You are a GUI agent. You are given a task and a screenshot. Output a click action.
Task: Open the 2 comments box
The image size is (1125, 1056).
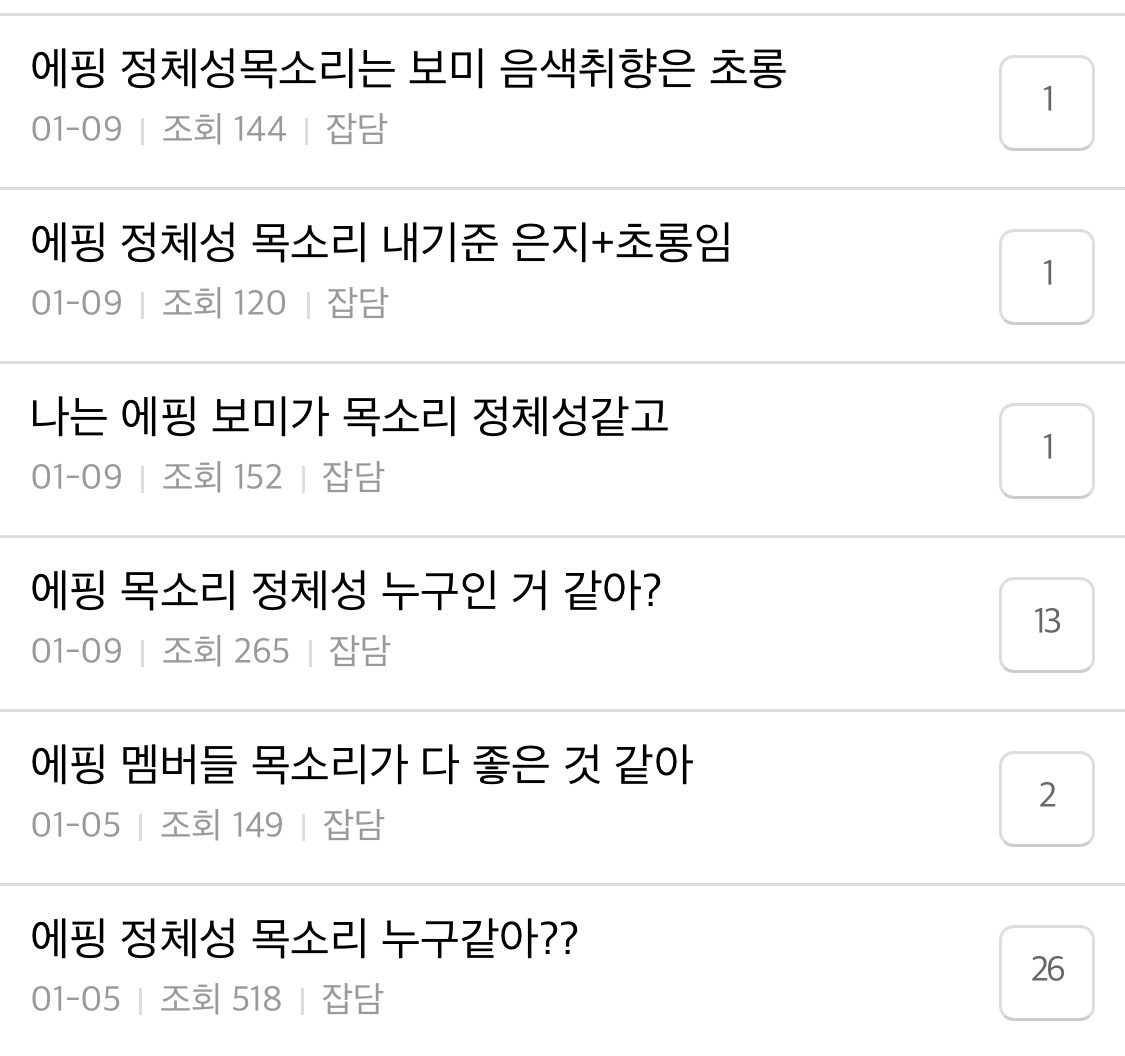click(x=1046, y=798)
